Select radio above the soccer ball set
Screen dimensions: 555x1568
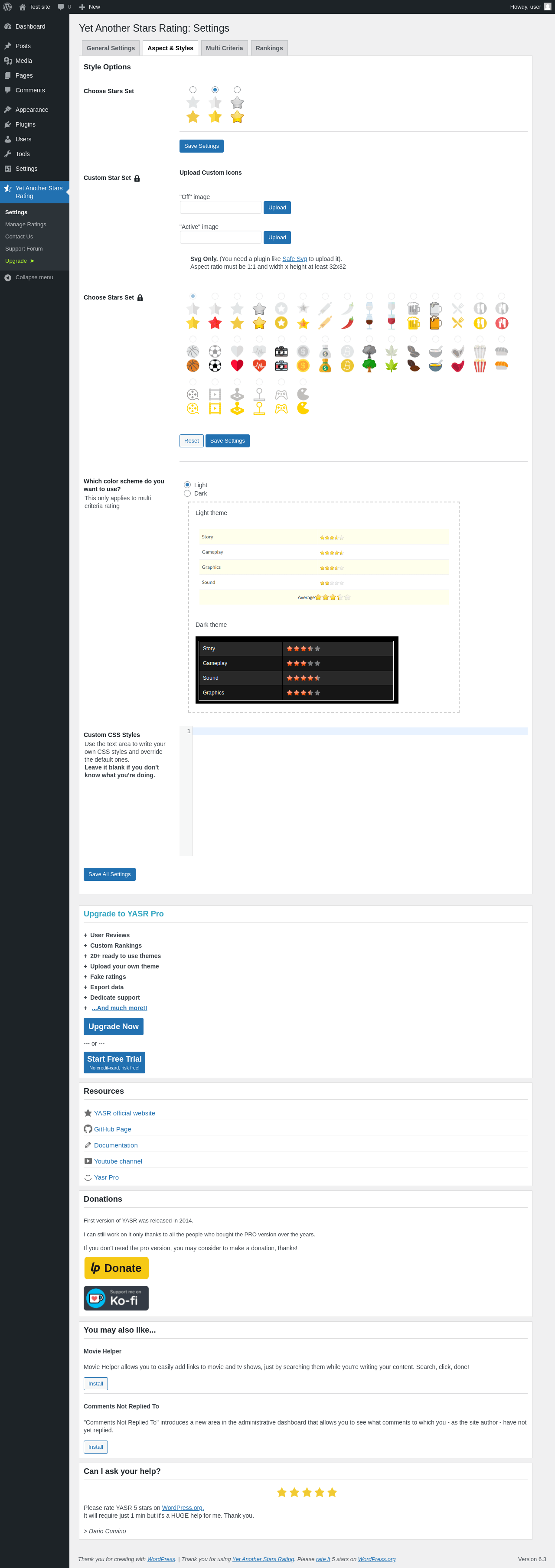pos(215,339)
